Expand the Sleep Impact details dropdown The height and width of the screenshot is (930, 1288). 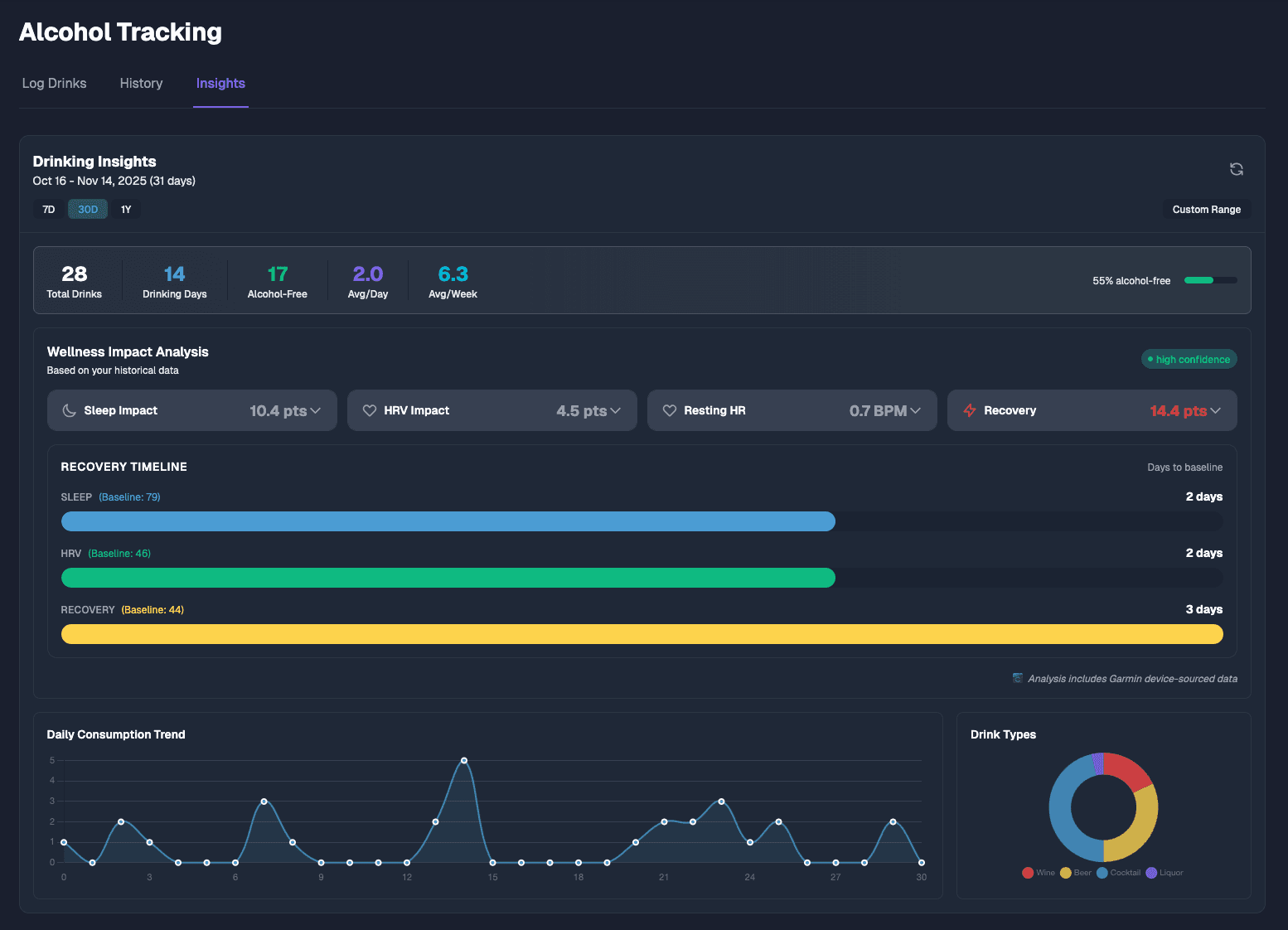pos(316,410)
